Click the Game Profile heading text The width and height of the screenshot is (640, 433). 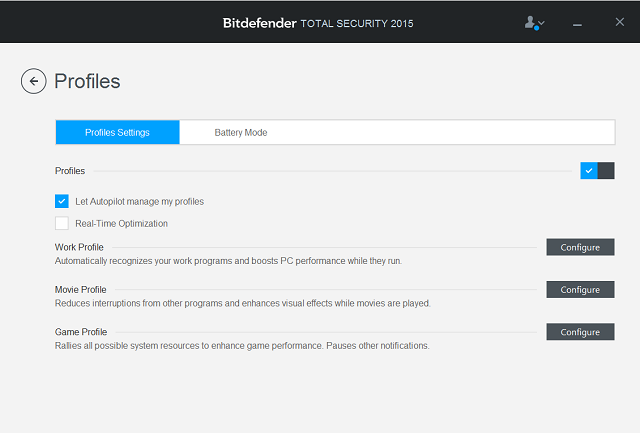coord(81,332)
